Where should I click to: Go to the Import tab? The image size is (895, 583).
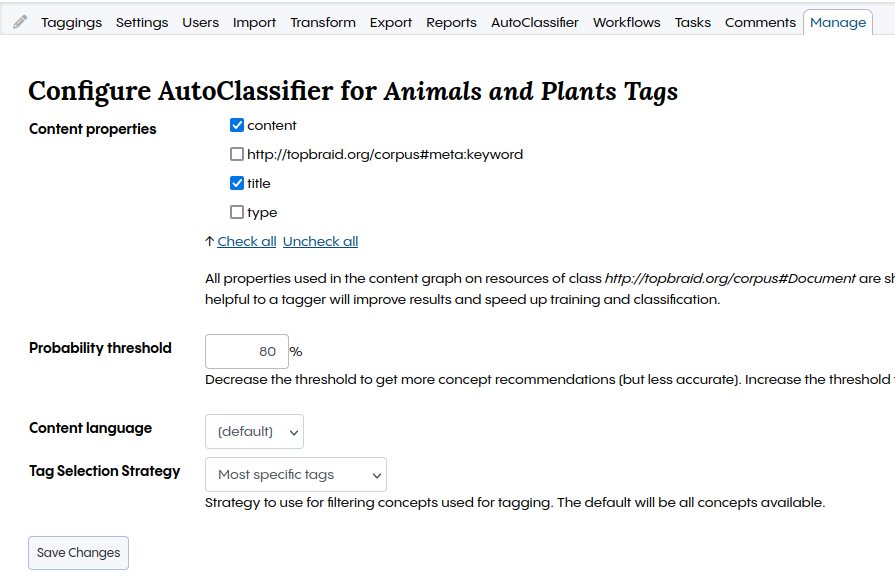click(254, 21)
